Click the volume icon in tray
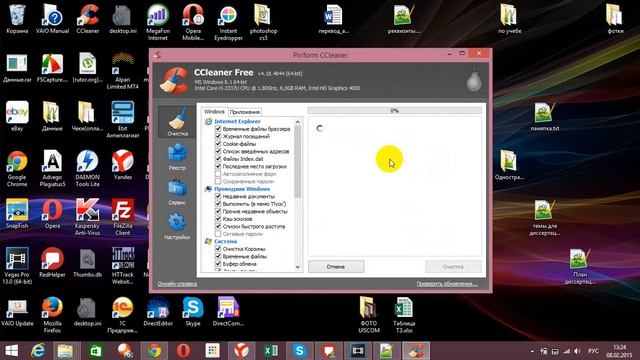Image resolution: width=640 pixels, height=360 pixels. tap(577, 351)
